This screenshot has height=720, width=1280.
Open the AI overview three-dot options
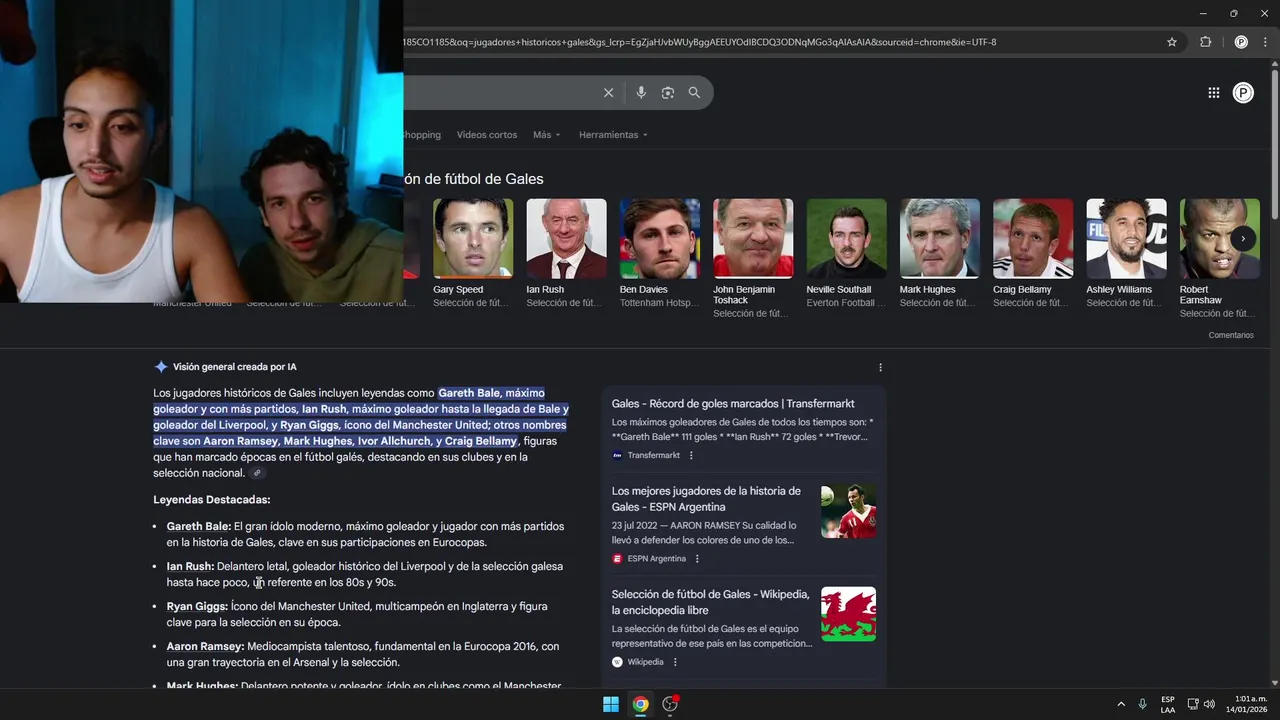point(880,368)
